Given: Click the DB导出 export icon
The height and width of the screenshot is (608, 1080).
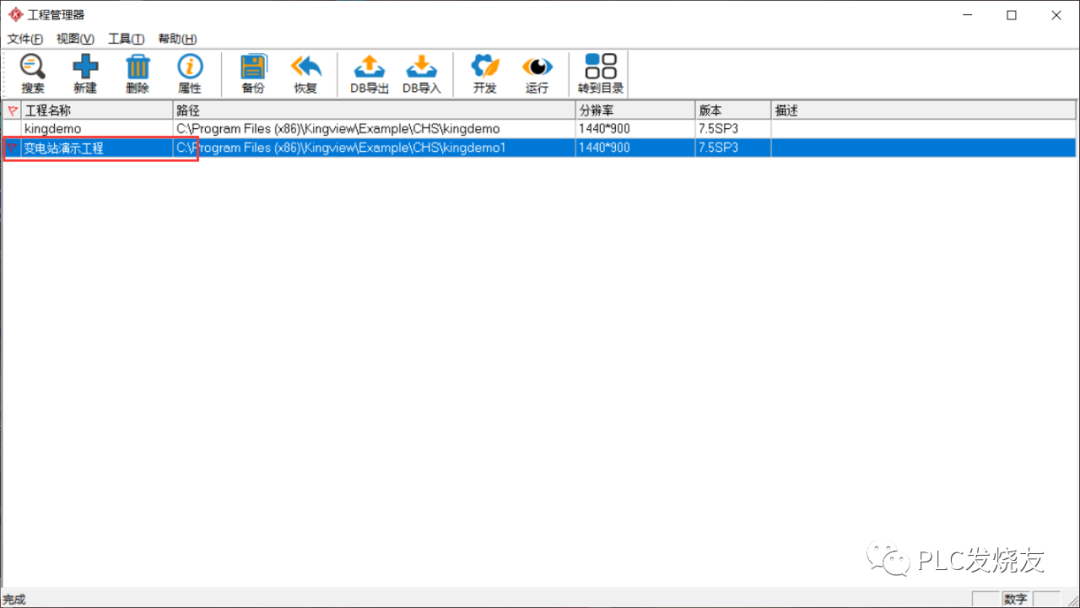Looking at the screenshot, I should [x=369, y=72].
